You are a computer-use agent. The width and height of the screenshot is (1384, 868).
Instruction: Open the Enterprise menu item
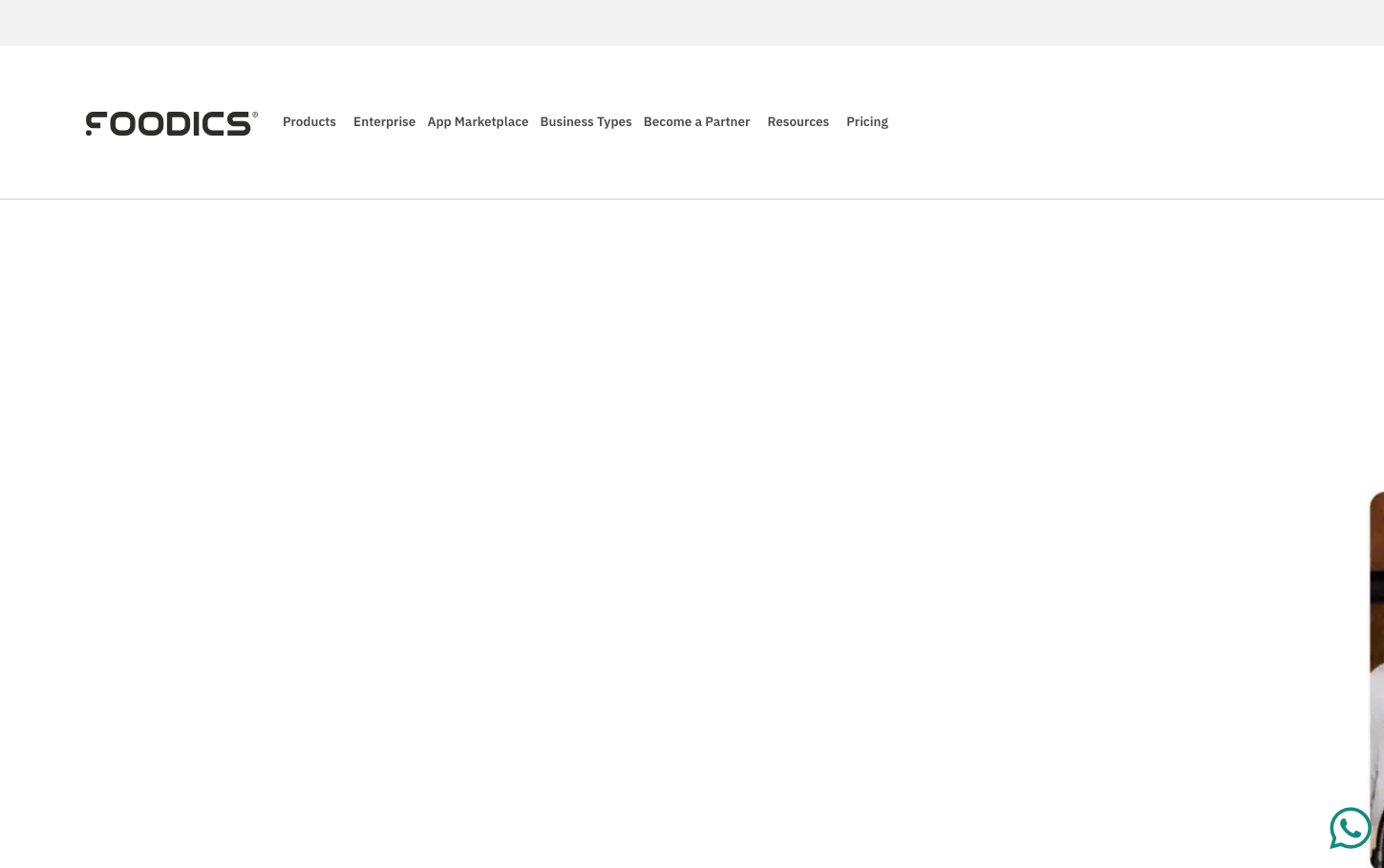(x=384, y=122)
